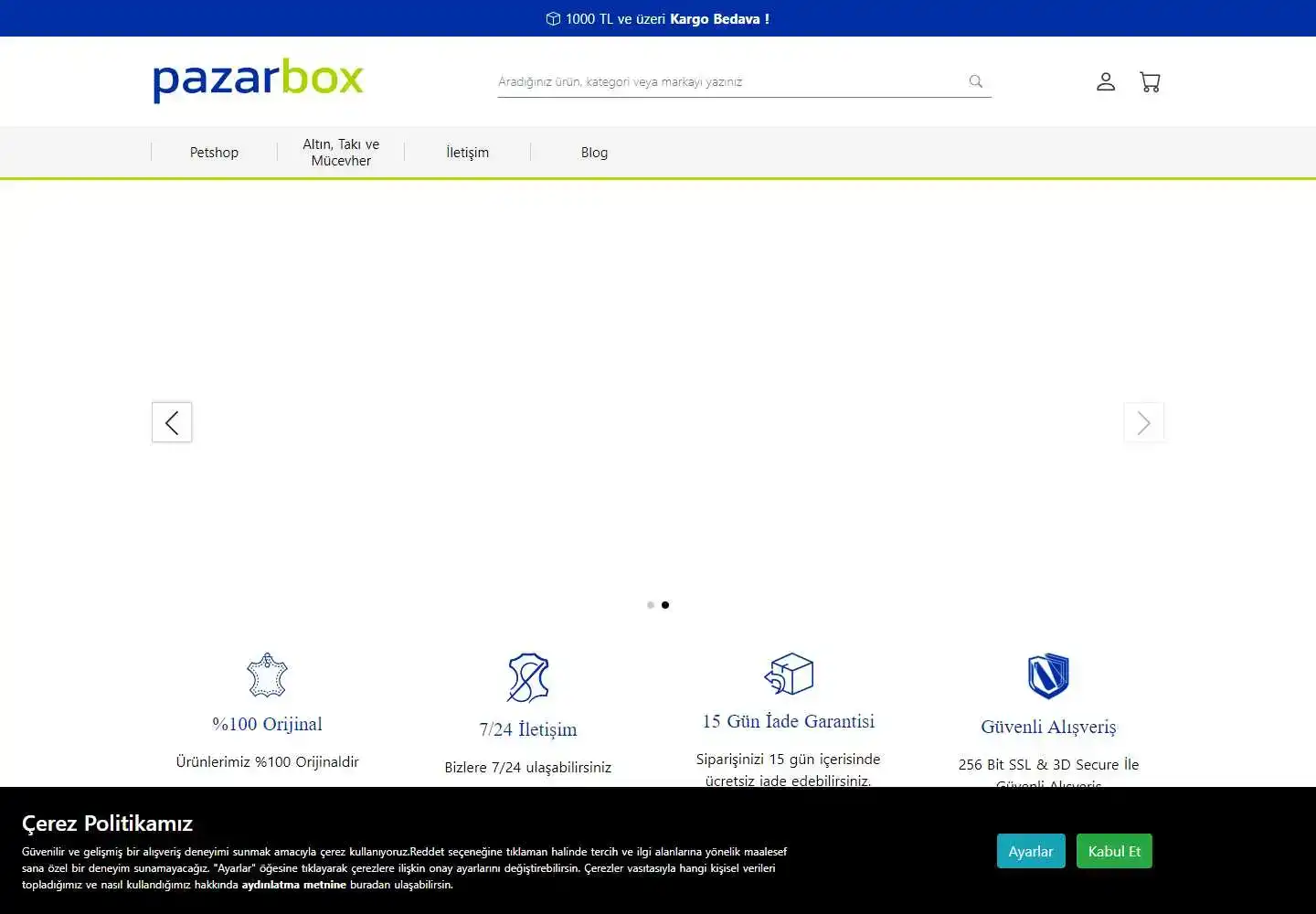The width and height of the screenshot is (1316, 914).
Task: Open the shopping cart icon
Action: pyautogui.click(x=1150, y=82)
